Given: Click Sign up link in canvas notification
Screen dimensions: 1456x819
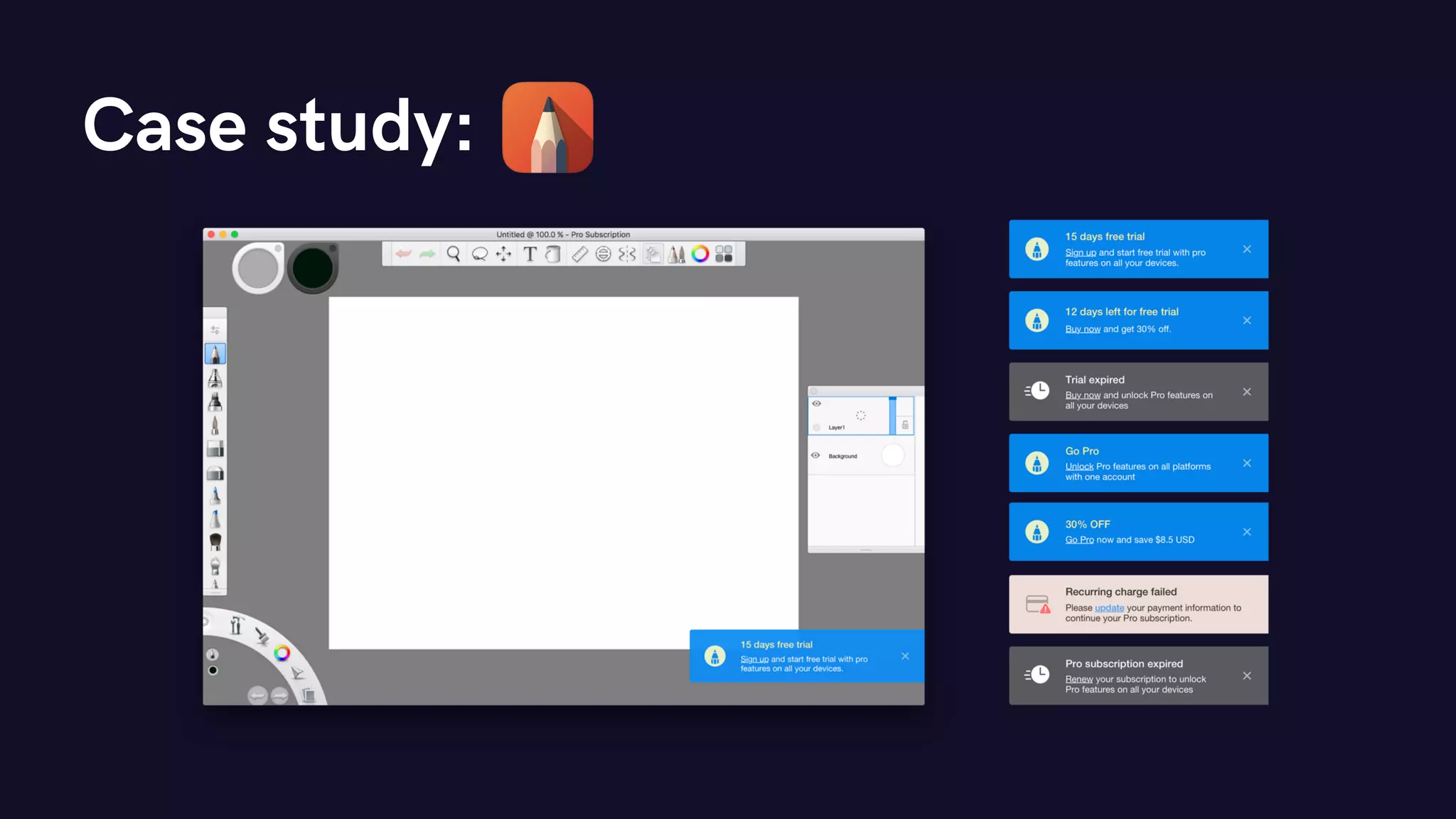Looking at the screenshot, I should [x=754, y=659].
